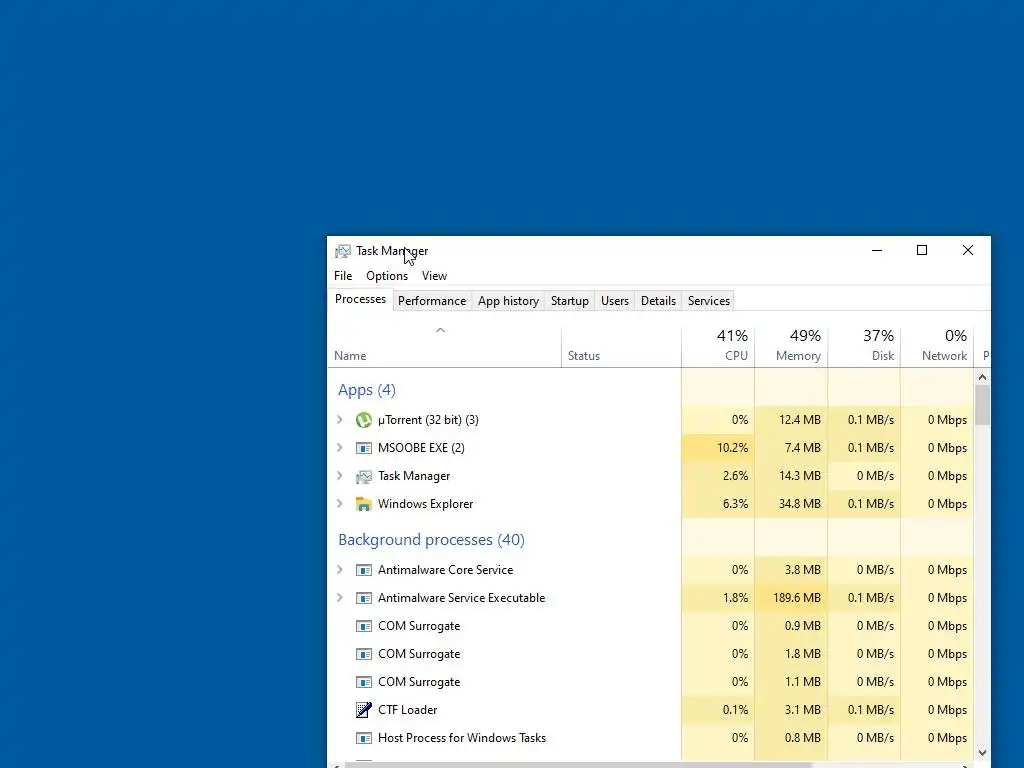This screenshot has height=768, width=1024.
Task: Click the vertical scrollbar down arrow
Action: [982, 753]
